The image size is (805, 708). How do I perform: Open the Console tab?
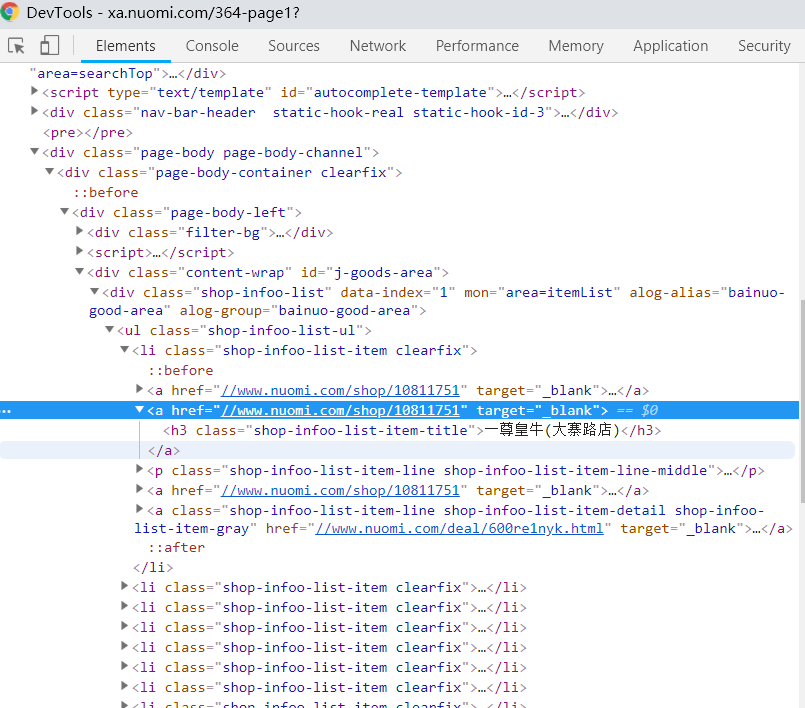click(212, 46)
